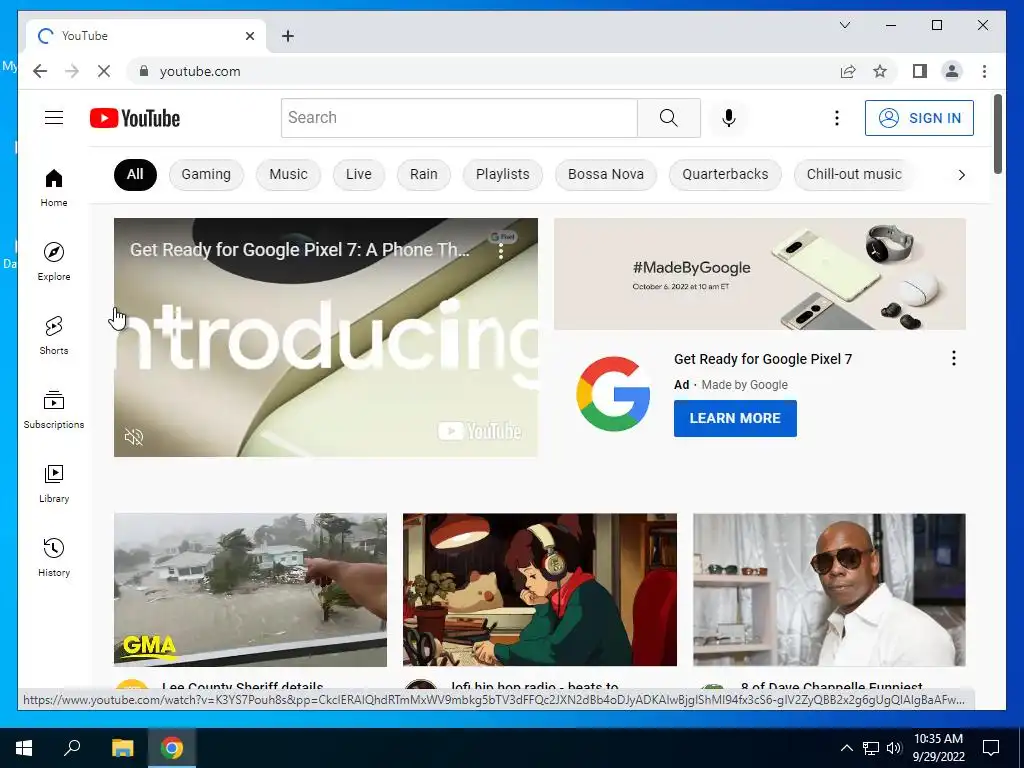Open the Dave Chappelle video thumbnail
1024x768 pixels.
tap(829, 590)
